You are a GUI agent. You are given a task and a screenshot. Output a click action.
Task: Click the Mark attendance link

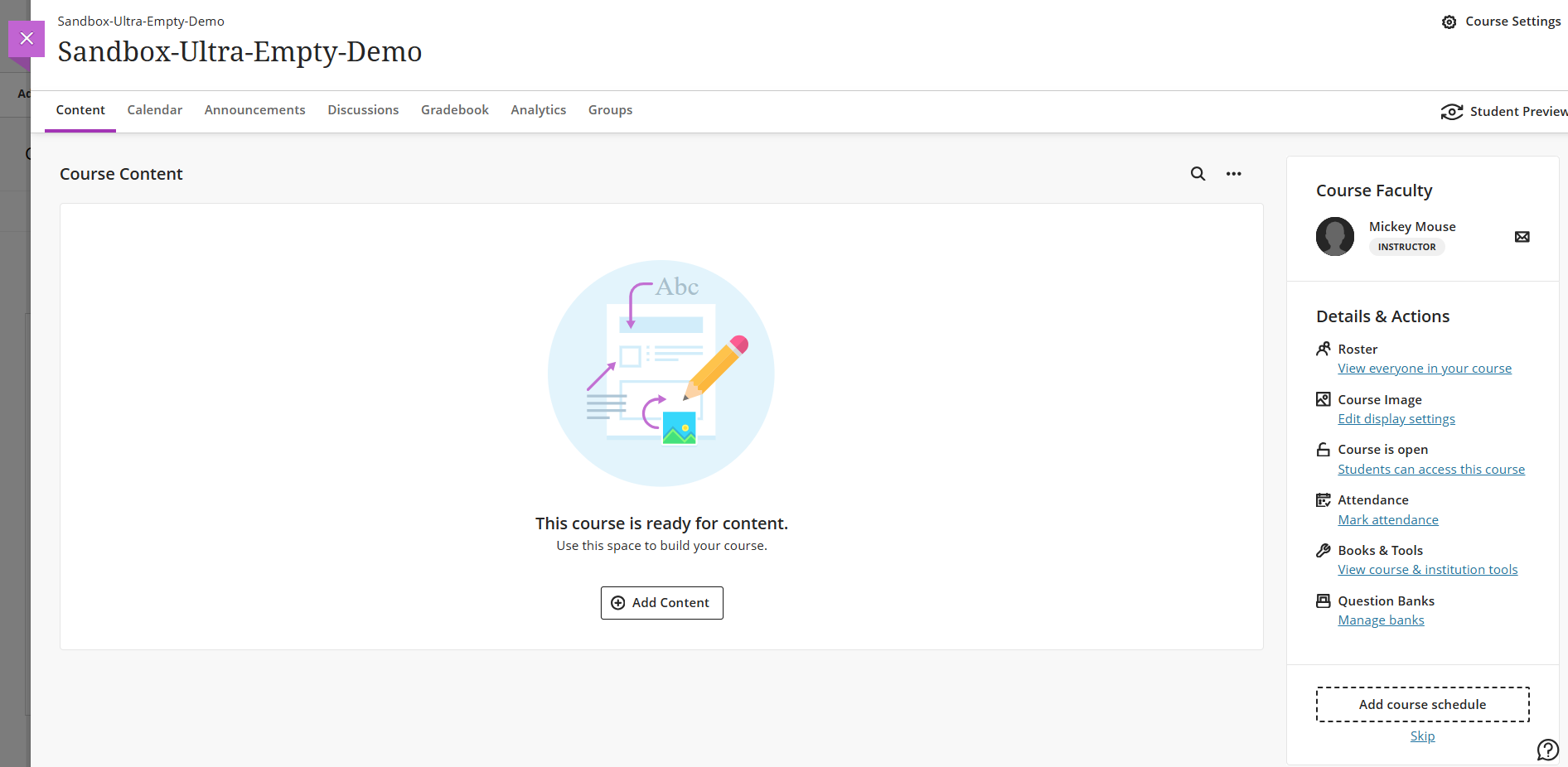click(x=1387, y=520)
